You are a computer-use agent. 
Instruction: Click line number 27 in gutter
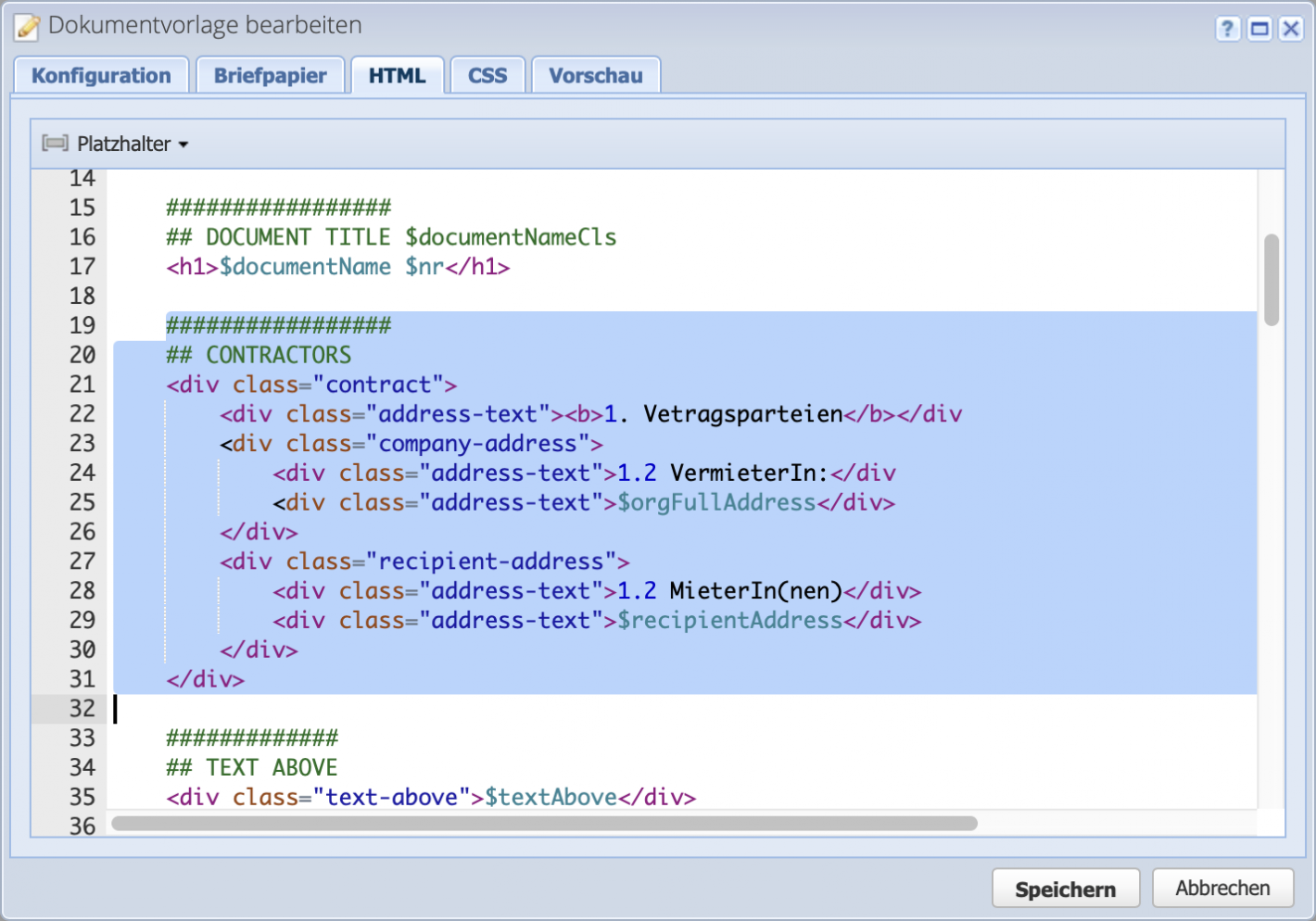[82, 561]
